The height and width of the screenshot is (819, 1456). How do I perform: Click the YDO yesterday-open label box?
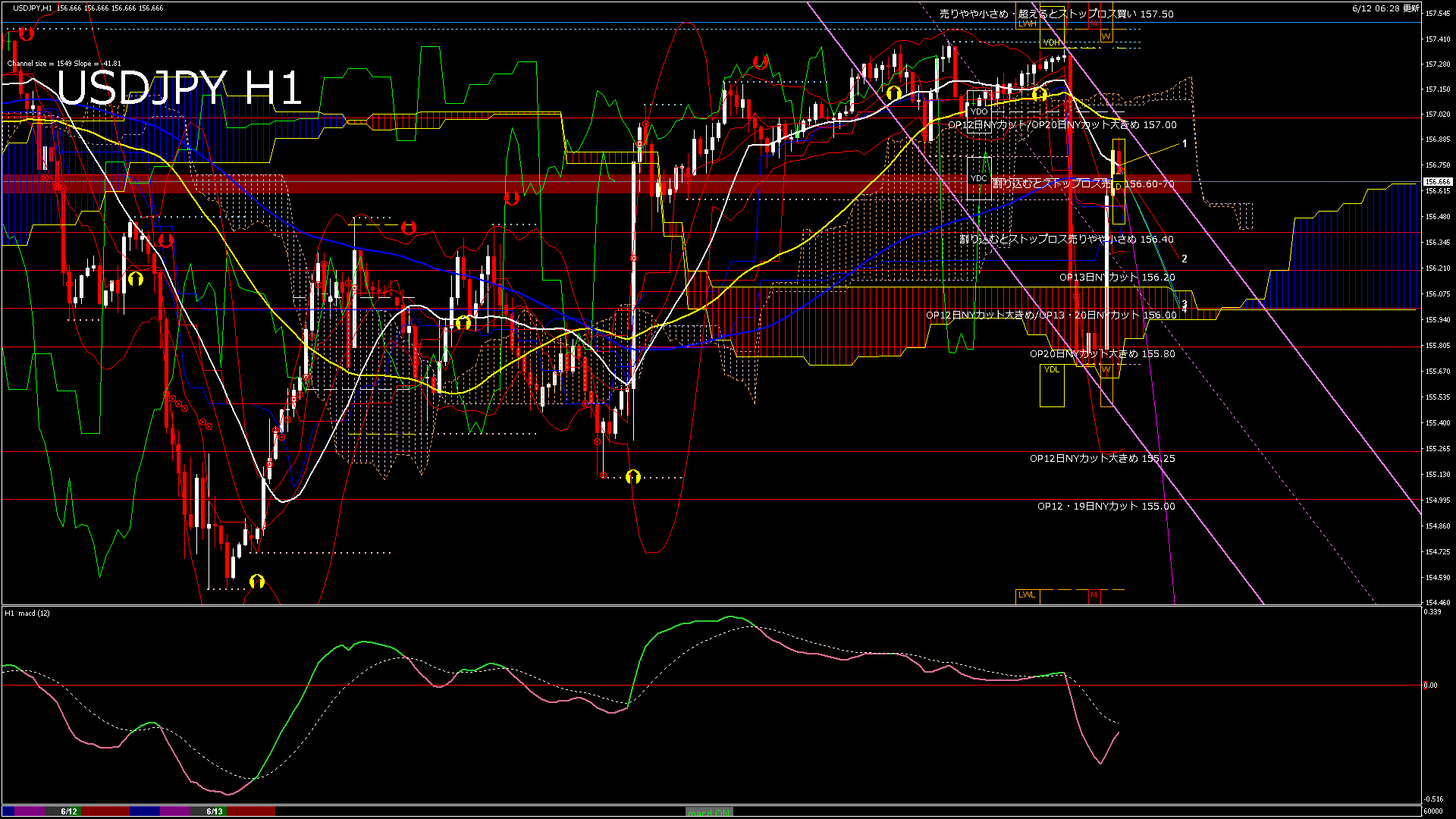tap(978, 111)
